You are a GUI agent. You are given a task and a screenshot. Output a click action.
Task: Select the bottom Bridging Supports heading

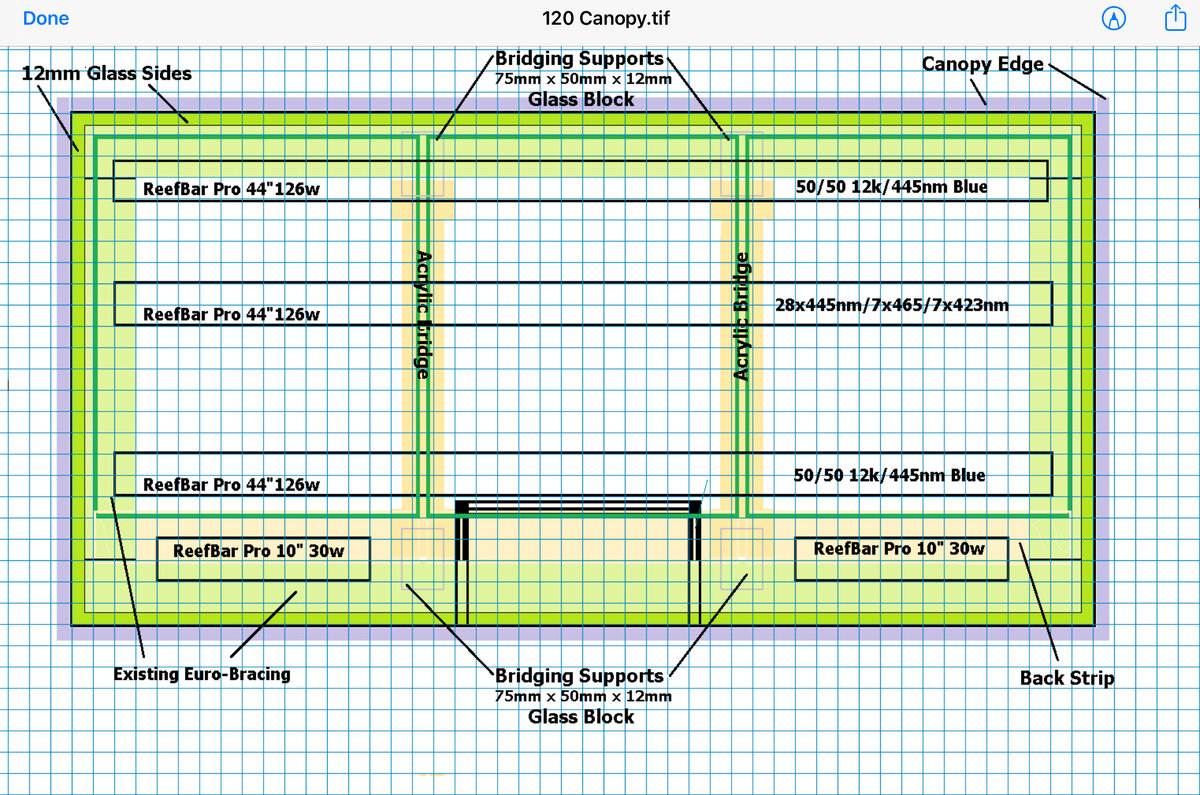point(579,676)
